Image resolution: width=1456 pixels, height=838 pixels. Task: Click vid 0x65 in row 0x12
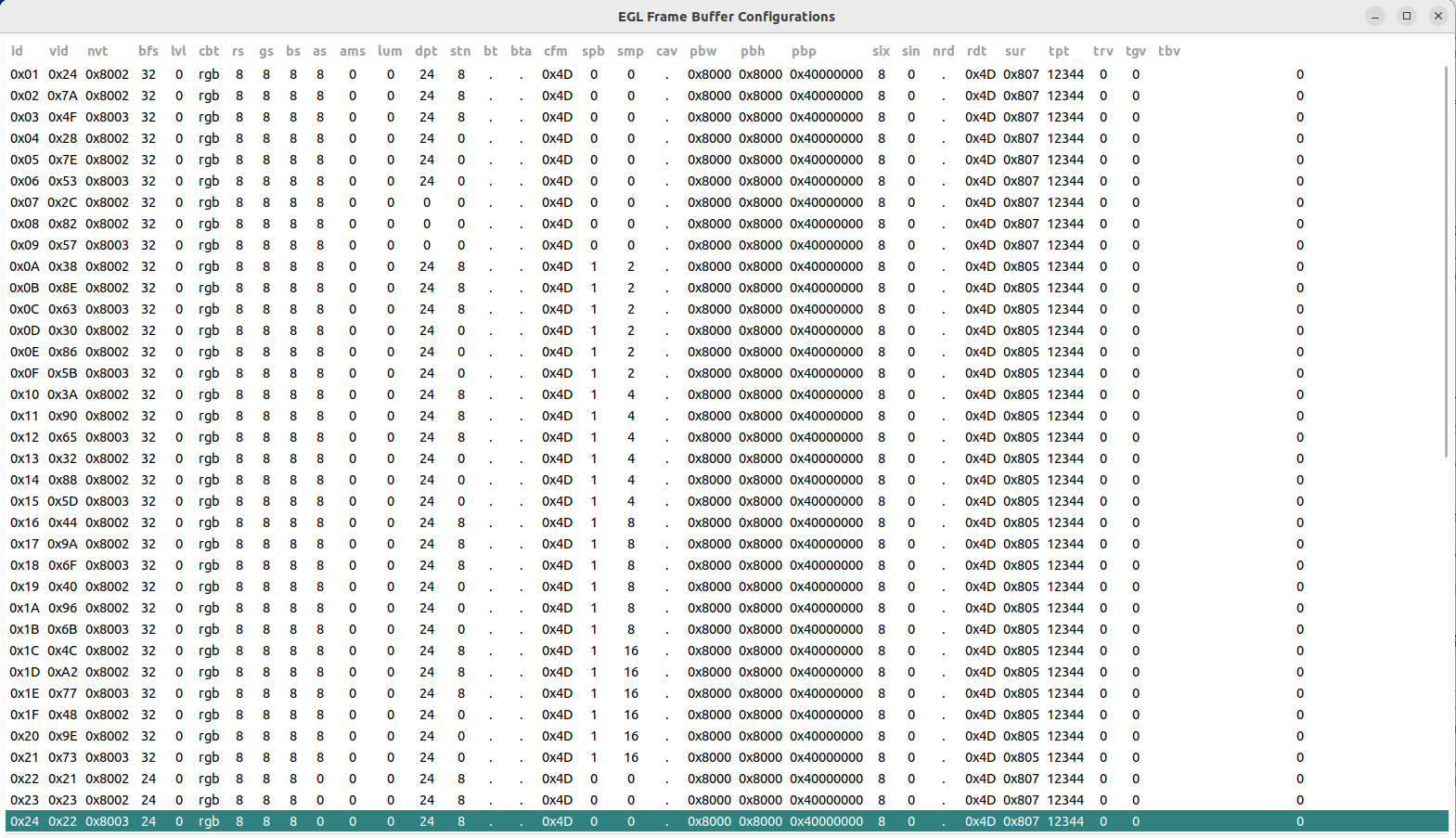point(63,437)
